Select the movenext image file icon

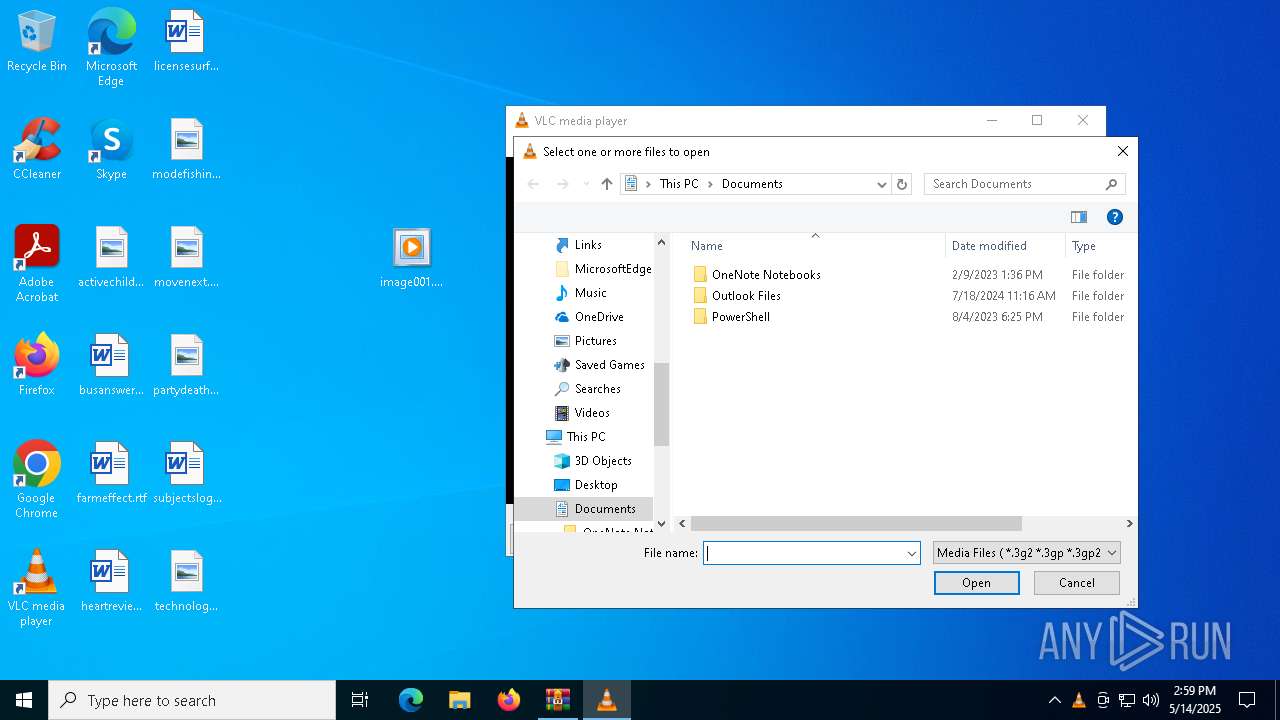click(186, 257)
